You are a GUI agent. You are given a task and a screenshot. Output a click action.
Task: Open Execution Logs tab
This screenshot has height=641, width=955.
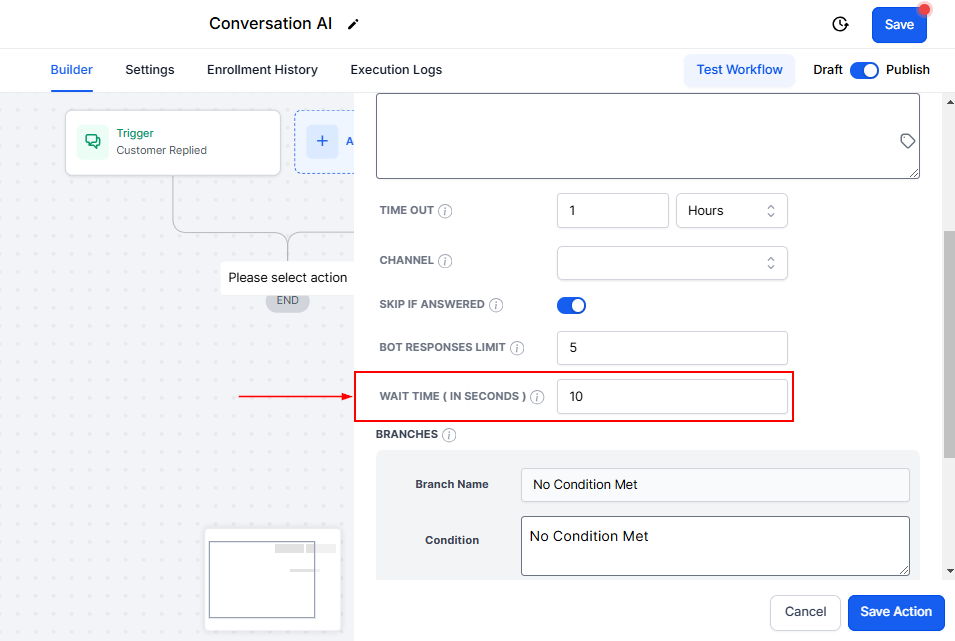coord(396,70)
